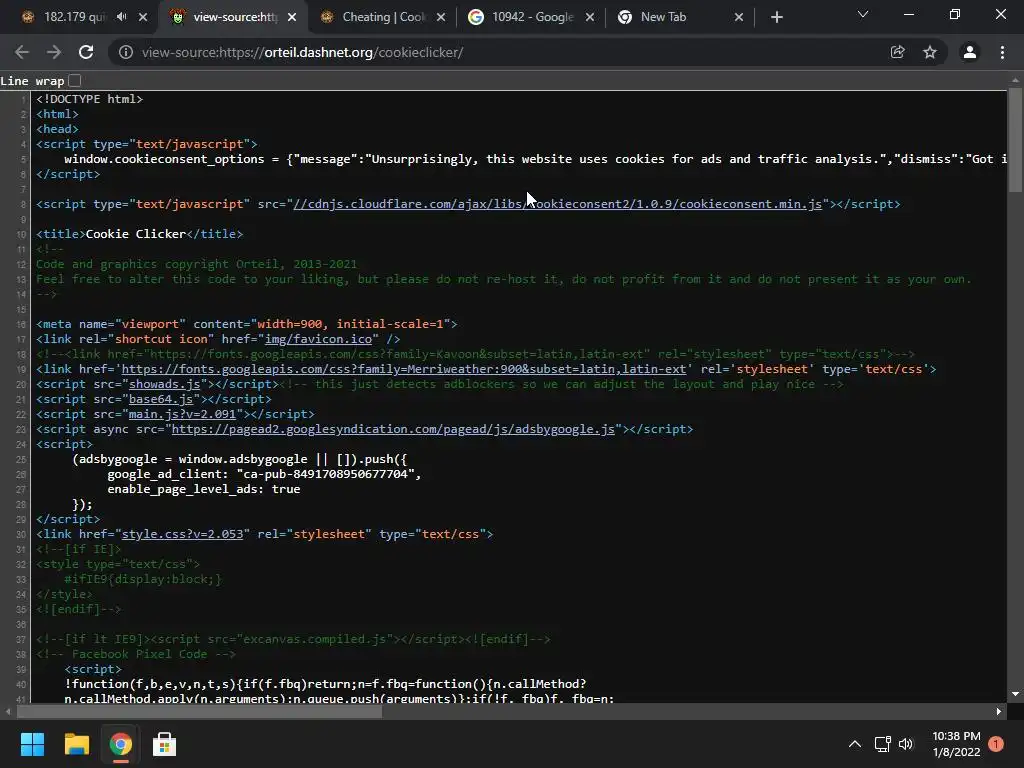Open the Merriweather fonts.googleapis.com link

tap(404, 369)
